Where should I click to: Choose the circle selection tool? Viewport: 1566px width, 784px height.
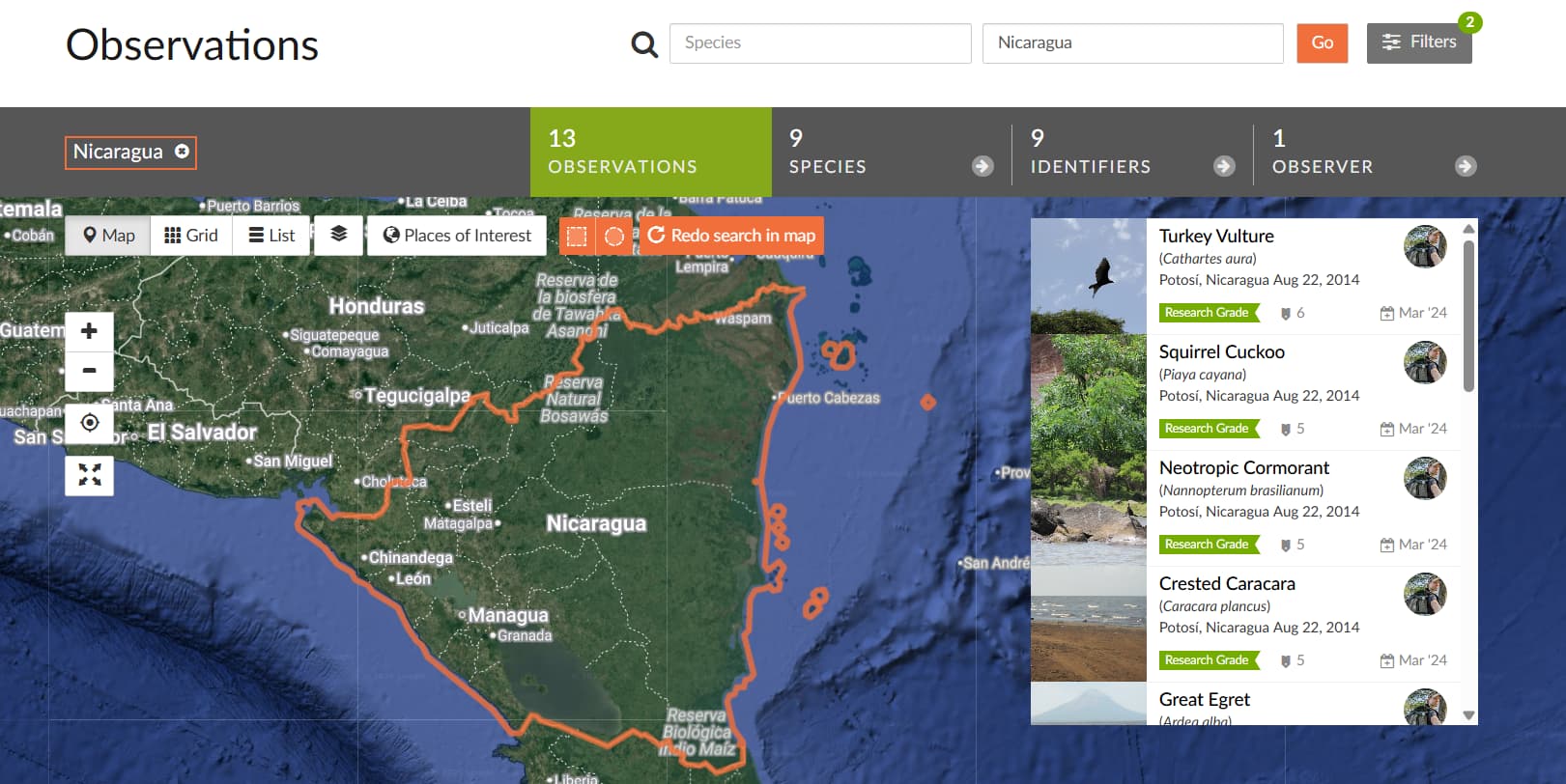click(613, 237)
